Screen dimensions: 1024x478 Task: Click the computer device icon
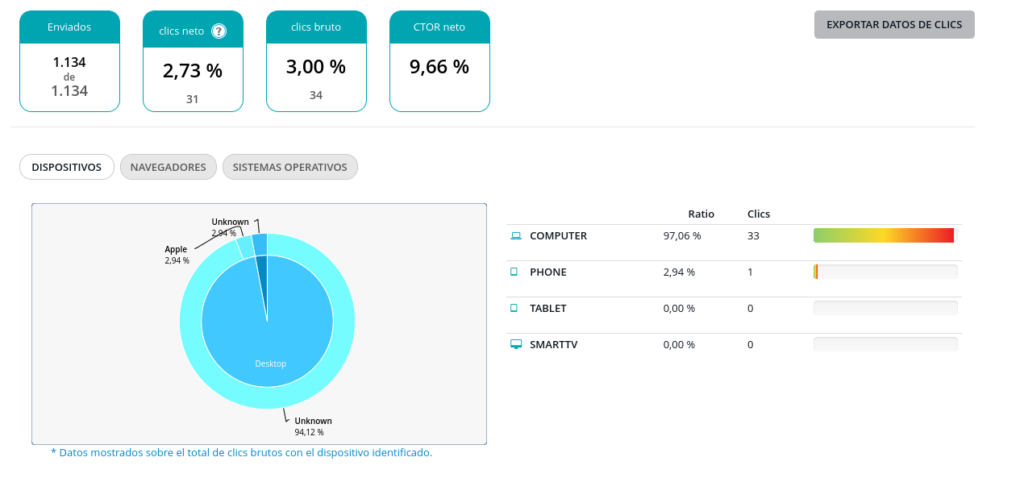point(516,236)
